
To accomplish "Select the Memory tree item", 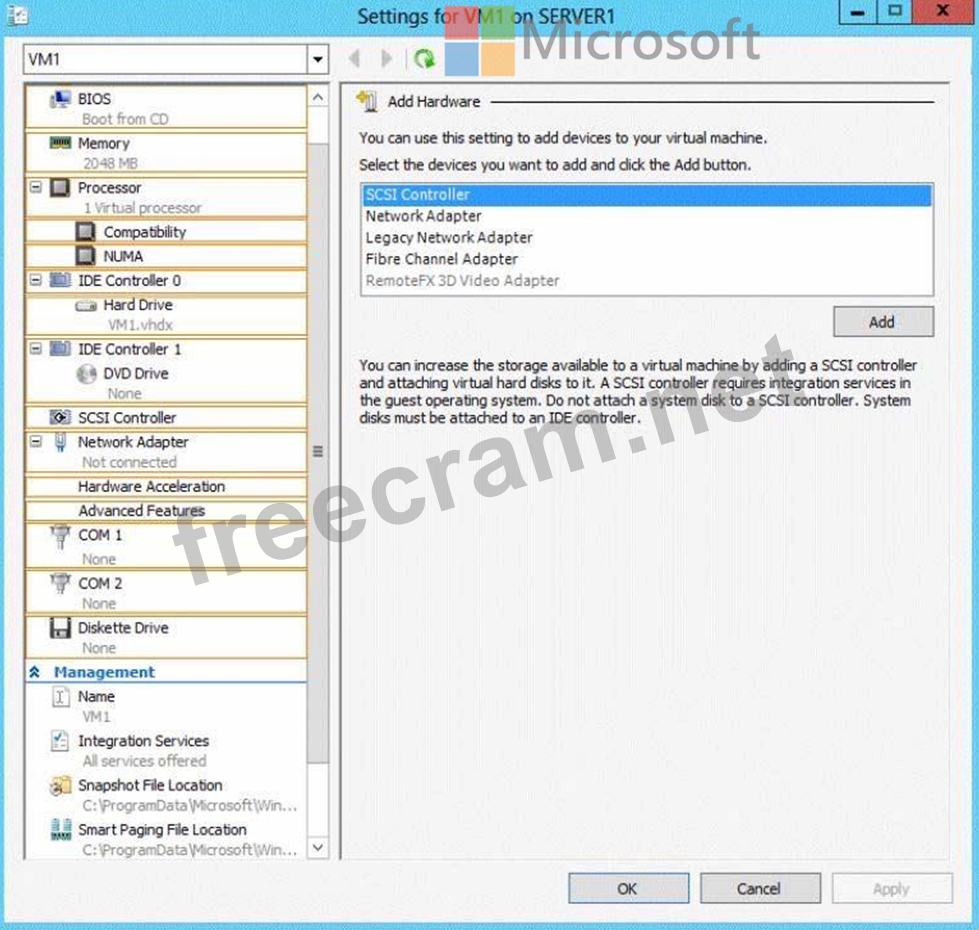I will pos(166,153).
